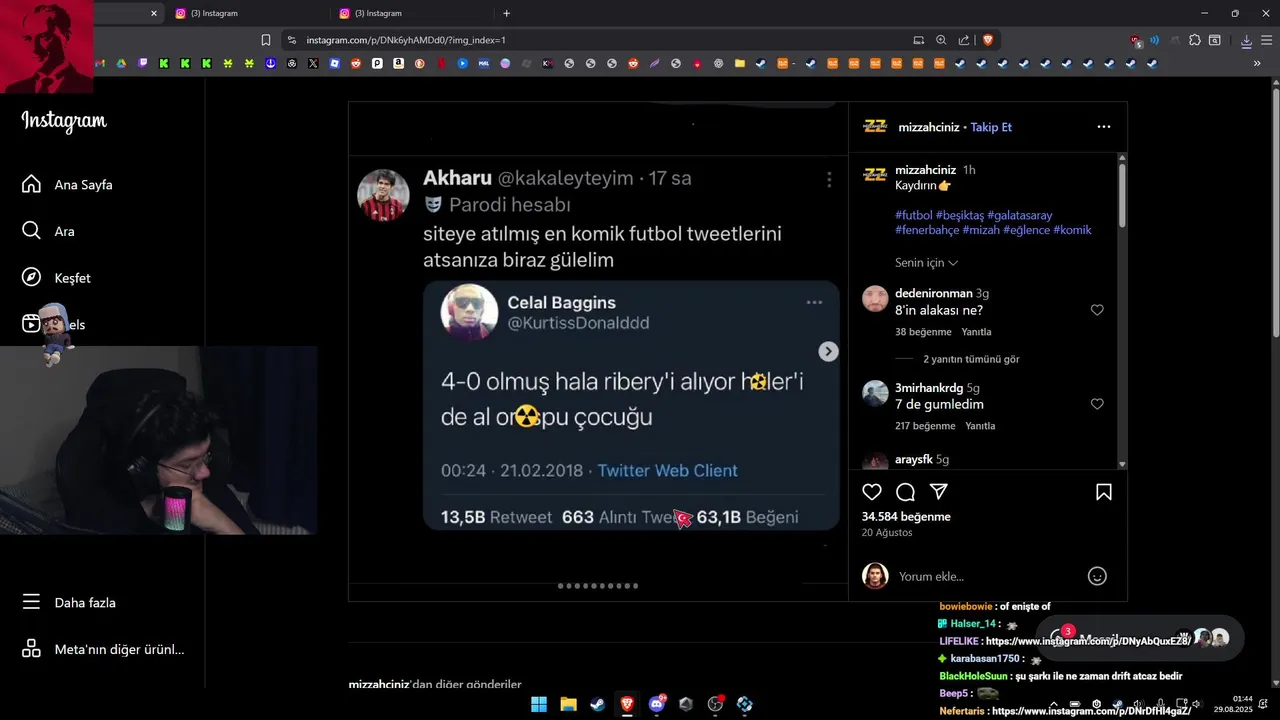Like 3mirhankrdg's comment

point(1097,404)
